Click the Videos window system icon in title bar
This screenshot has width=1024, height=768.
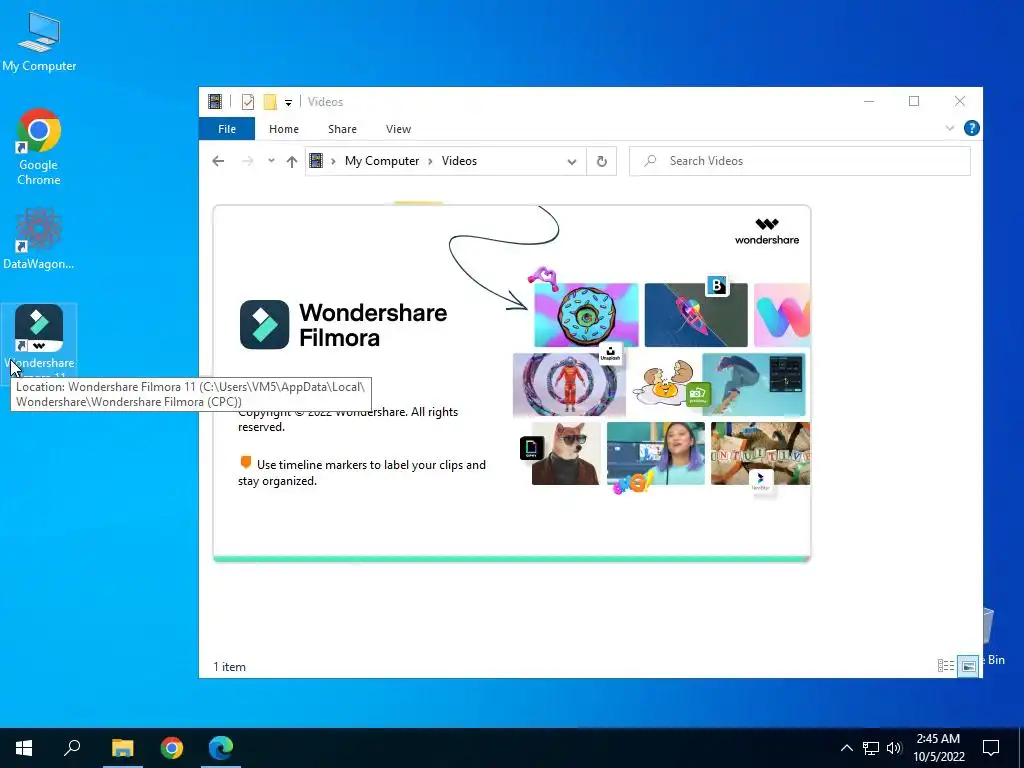pos(215,101)
